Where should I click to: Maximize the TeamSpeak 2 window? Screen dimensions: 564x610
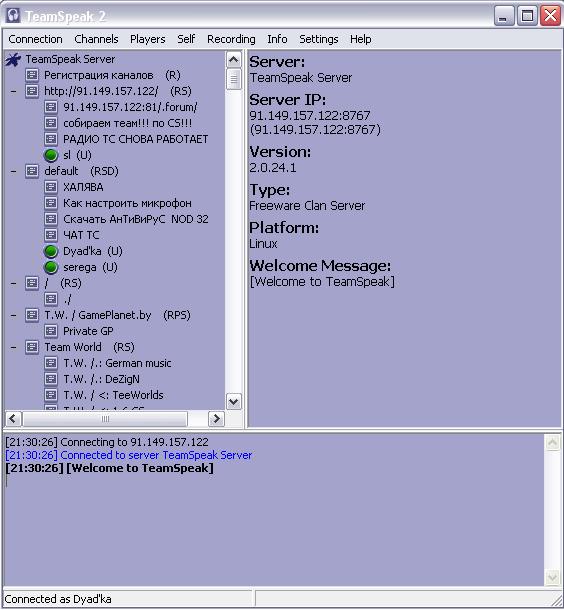point(527,16)
